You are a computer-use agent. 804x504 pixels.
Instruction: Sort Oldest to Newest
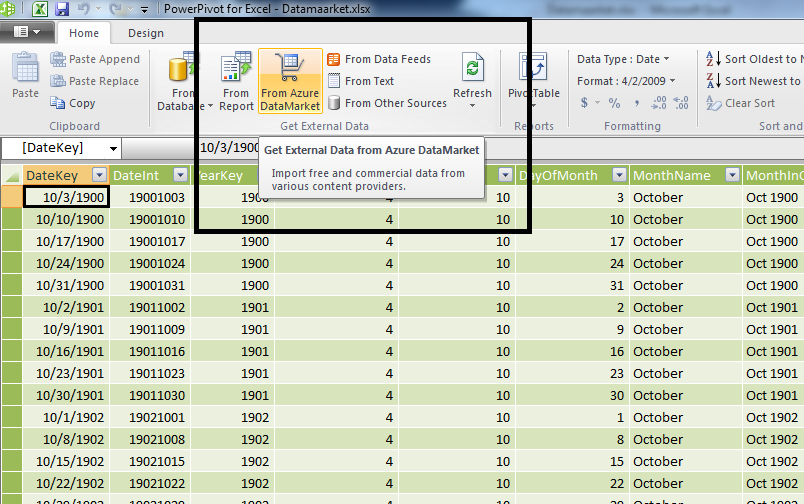tap(754, 59)
